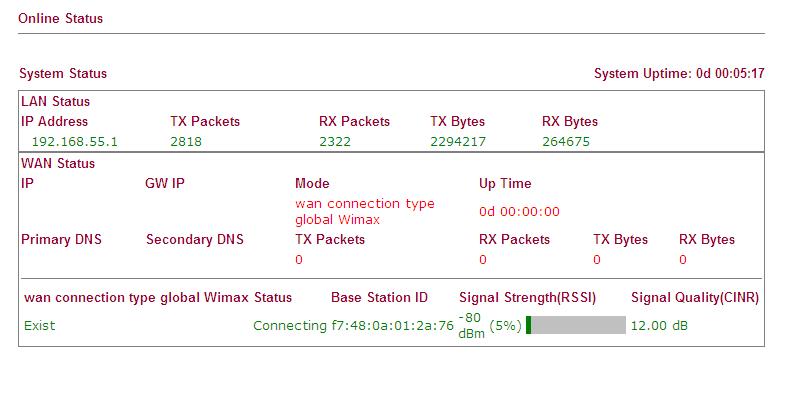Click the WAN Up Time value 0d 00:00:00

click(x=519, y=211)
